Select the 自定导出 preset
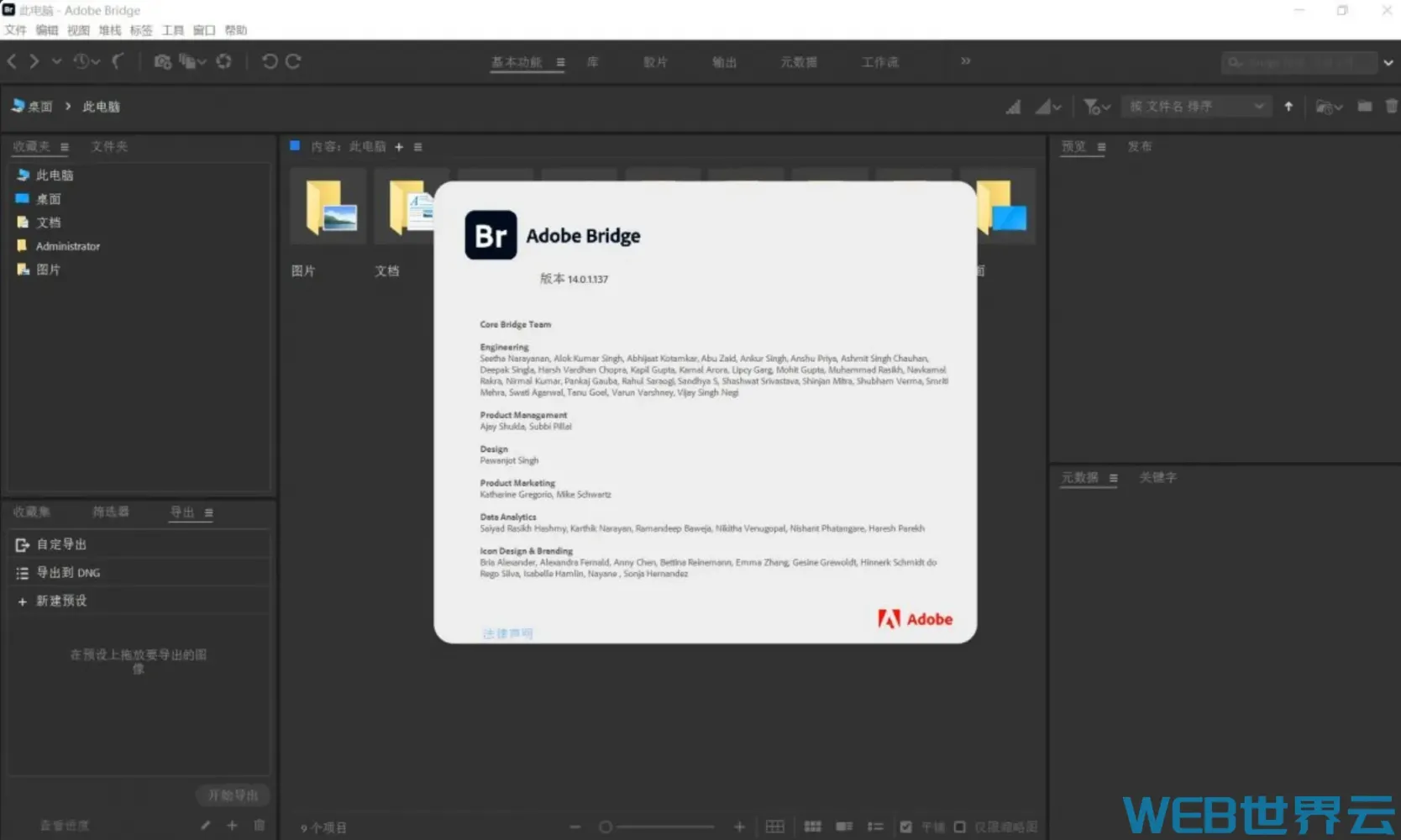The image size is (1401, 840). [139, 544]
